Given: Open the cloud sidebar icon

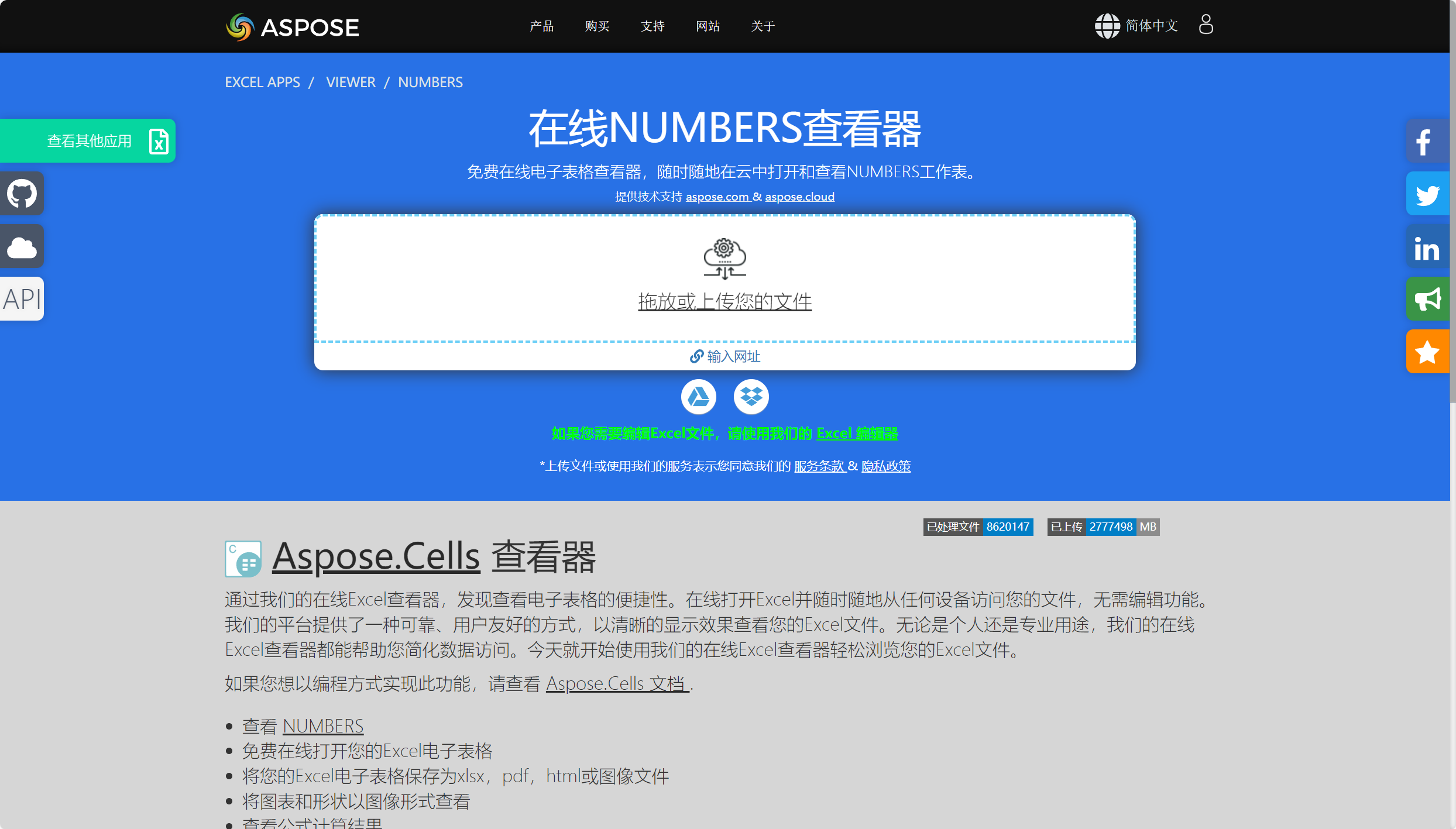Looking at the screenshot, I should coord(22,246).
